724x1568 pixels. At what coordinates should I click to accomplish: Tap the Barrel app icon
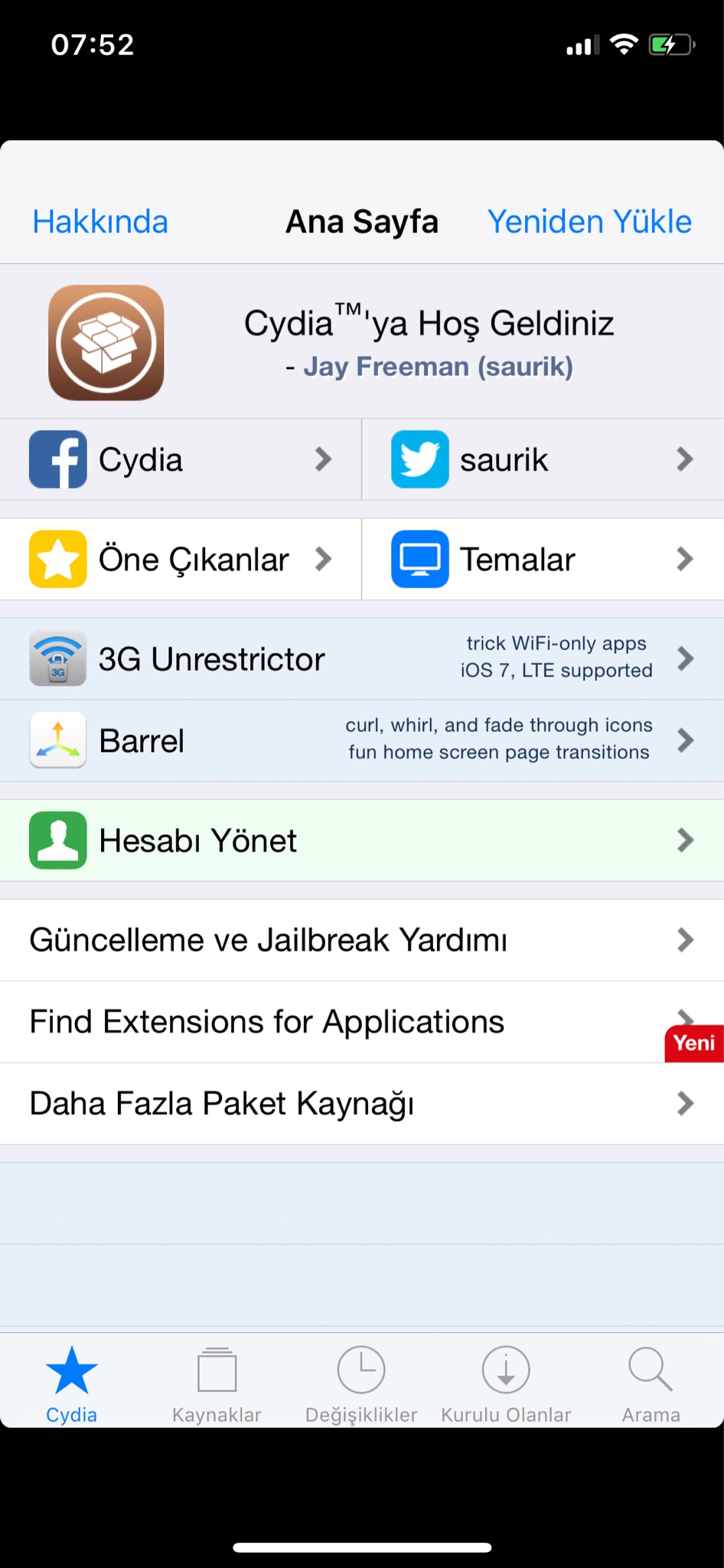58,740
